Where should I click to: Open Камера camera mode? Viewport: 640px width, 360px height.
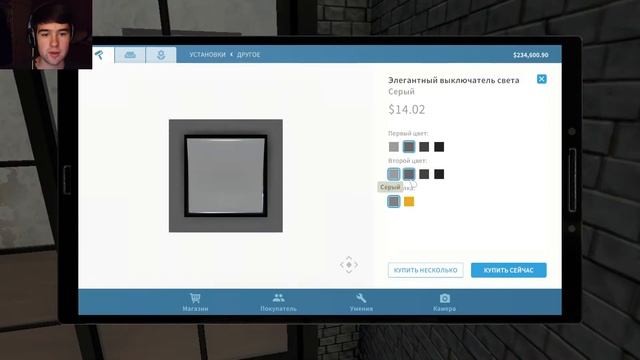tap(444, 302)
